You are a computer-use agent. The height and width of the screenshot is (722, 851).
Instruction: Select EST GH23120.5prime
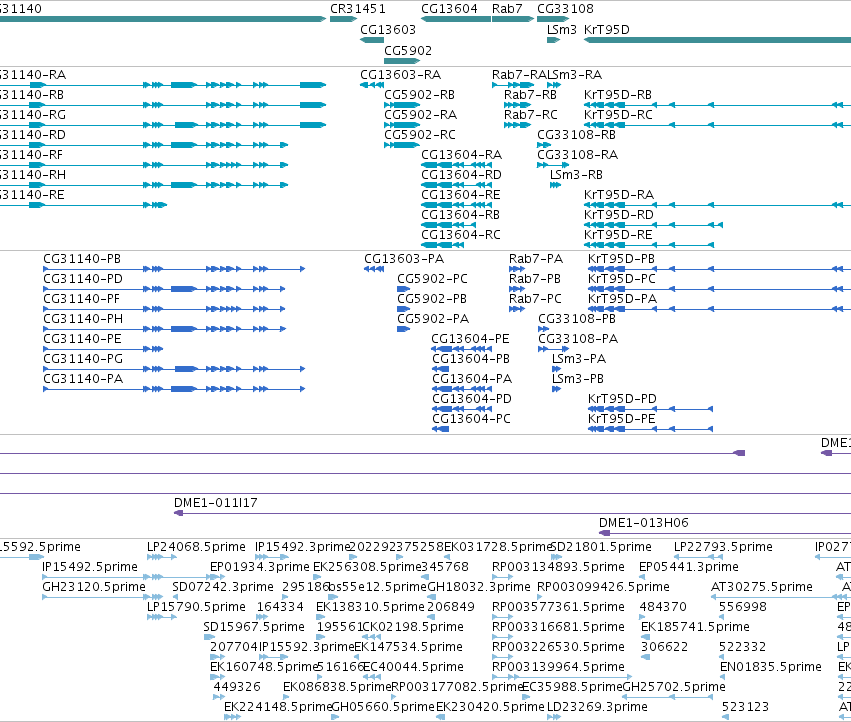94,587
